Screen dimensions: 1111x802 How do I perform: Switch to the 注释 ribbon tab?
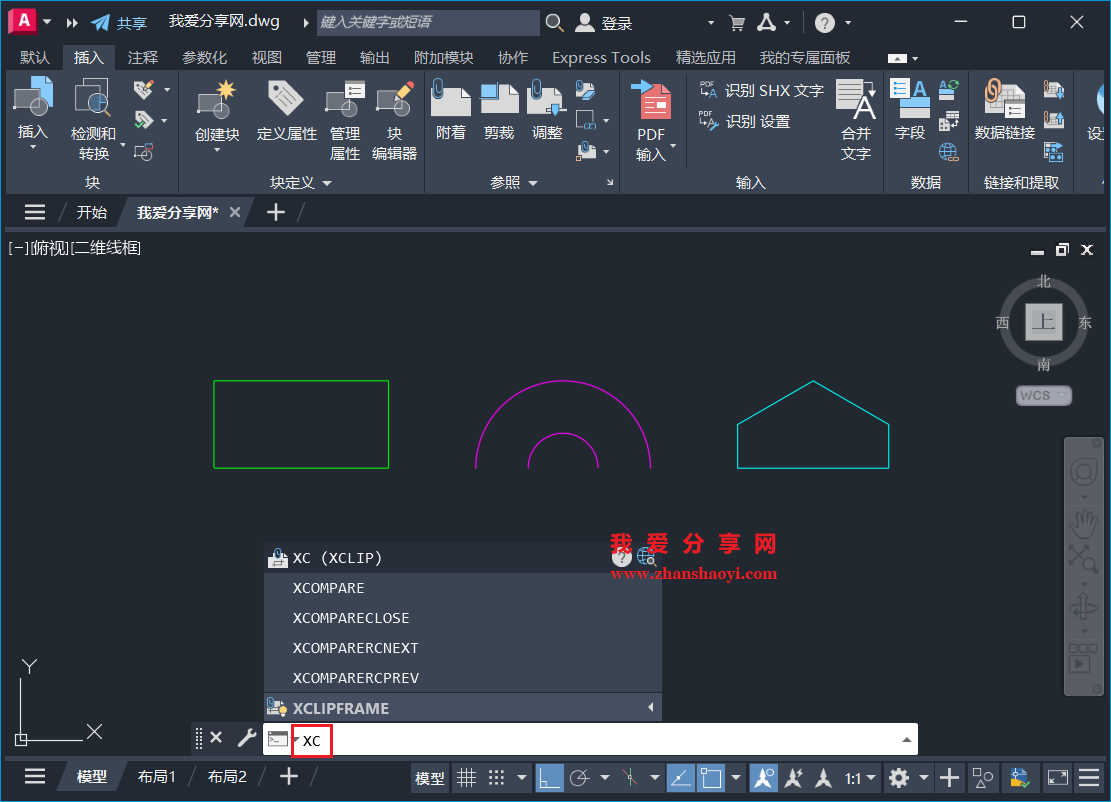(142, 57)
